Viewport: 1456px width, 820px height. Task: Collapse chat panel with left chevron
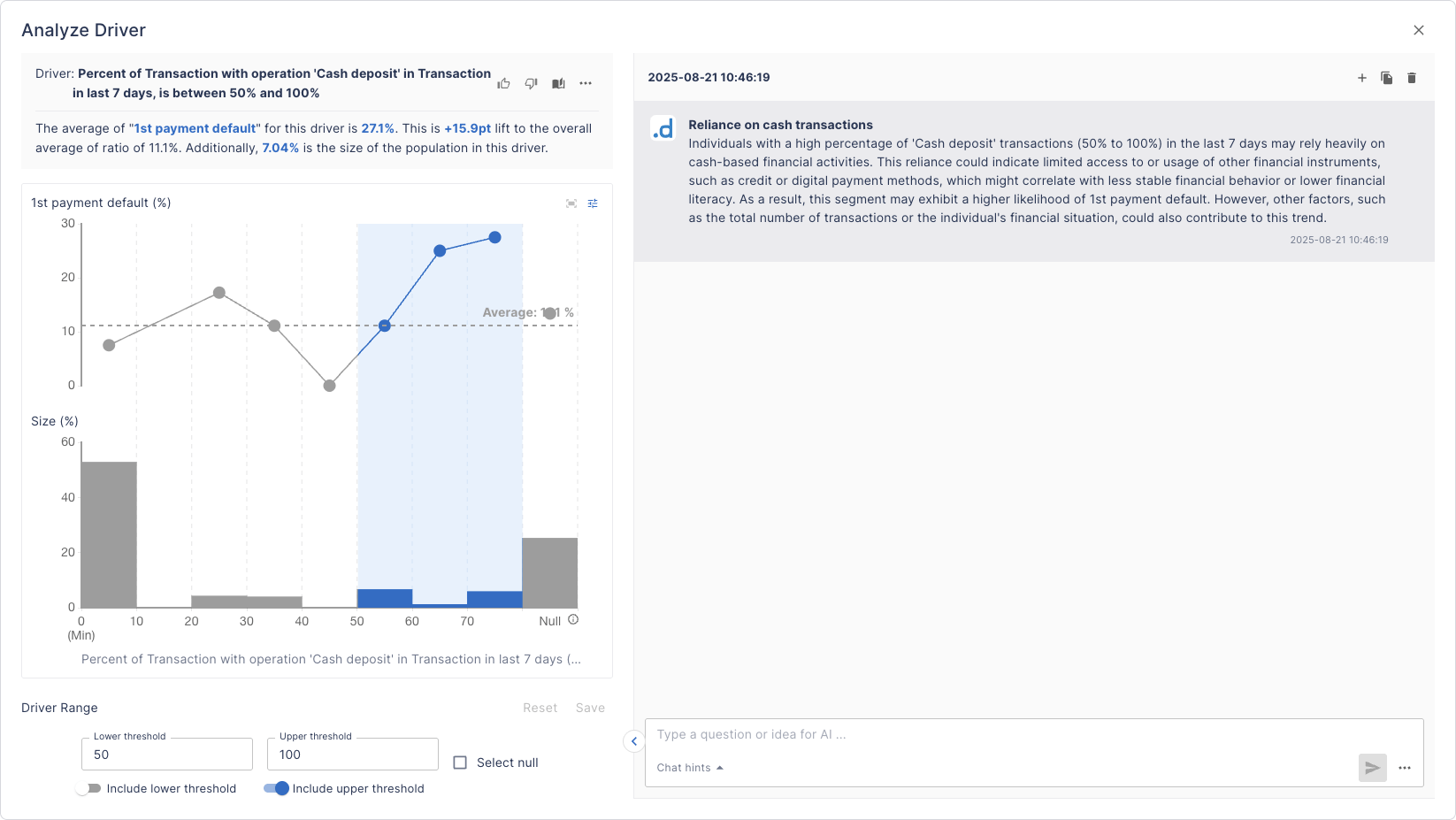634,741
